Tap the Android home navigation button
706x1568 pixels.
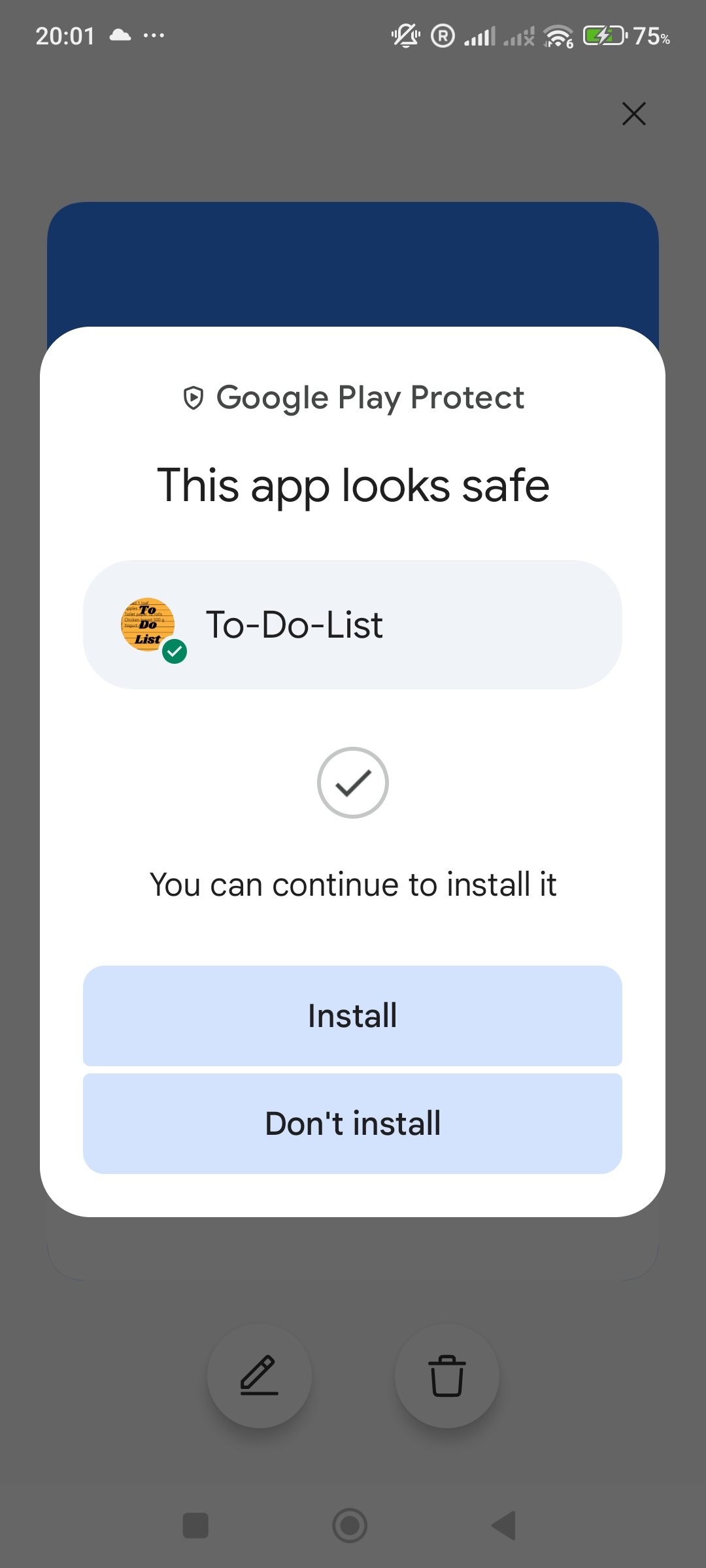click(x=350, y=1526)
